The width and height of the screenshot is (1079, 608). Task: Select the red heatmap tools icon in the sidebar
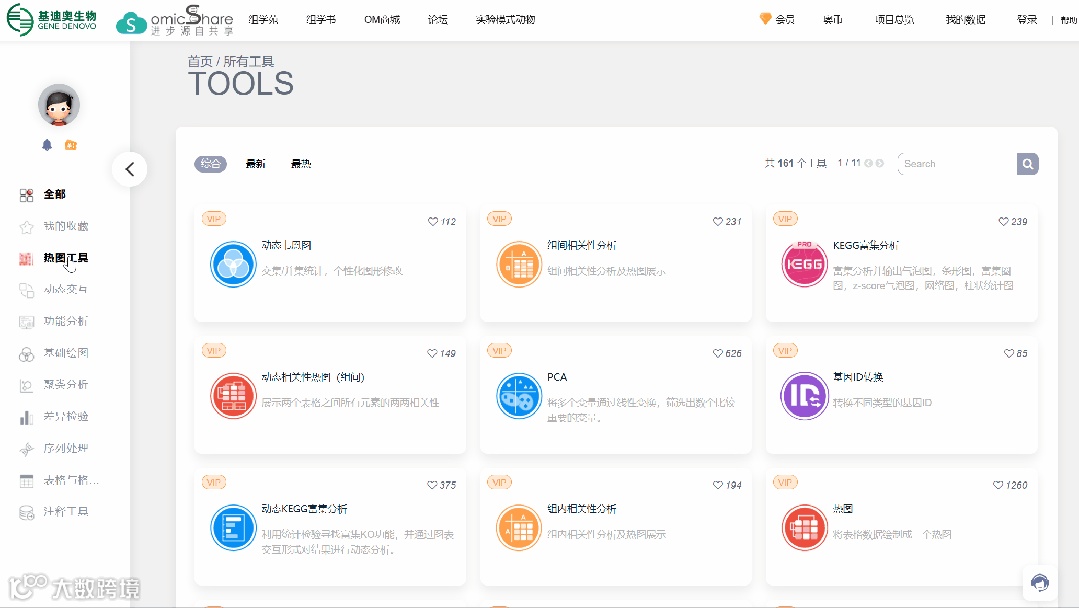[26, 259]
